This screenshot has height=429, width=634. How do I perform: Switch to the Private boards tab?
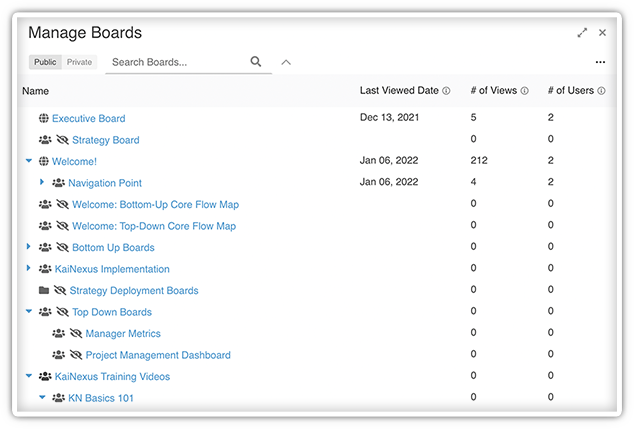pyautogui.click(x=79, y=62)
